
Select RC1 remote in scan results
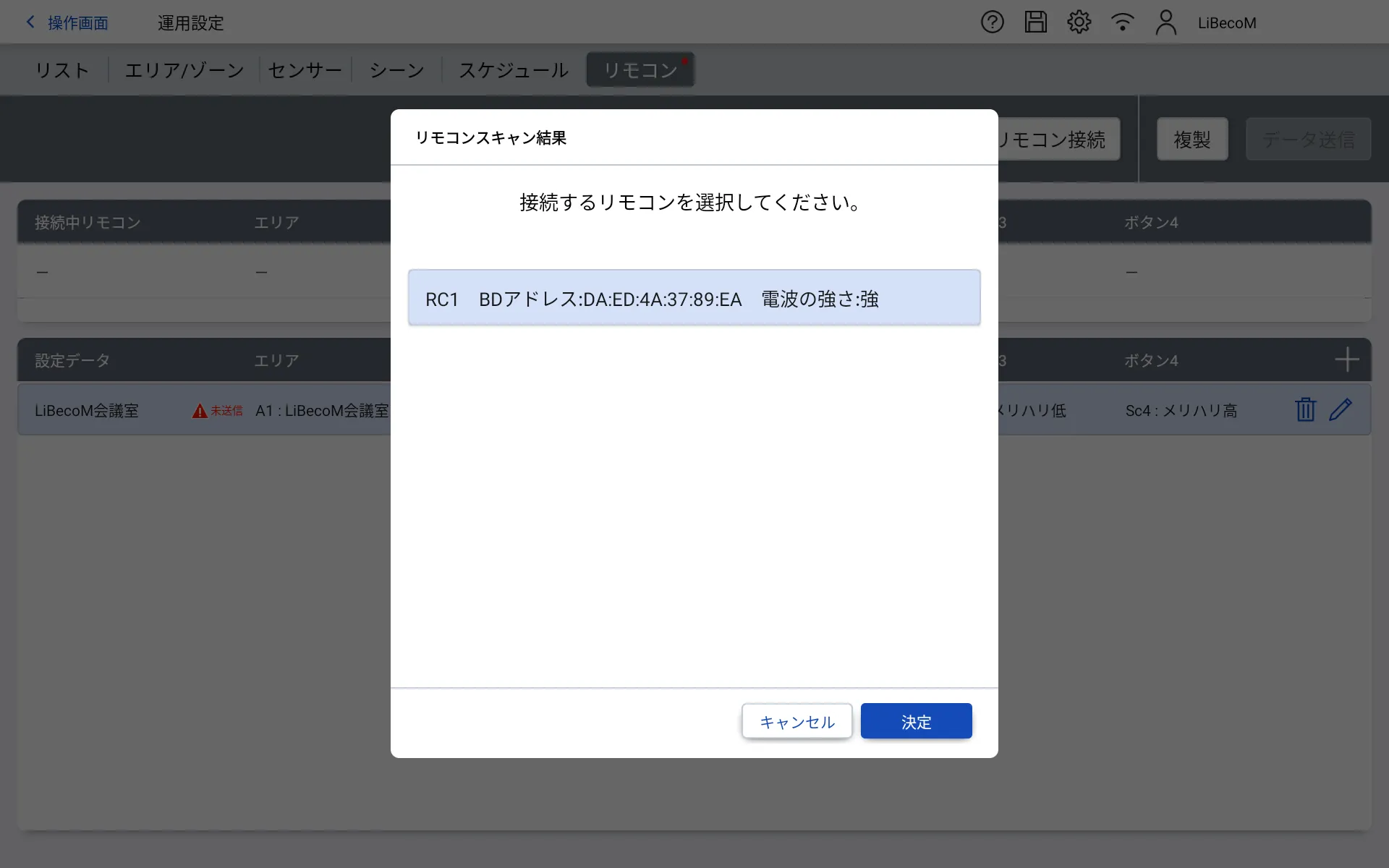click(694, 298)
